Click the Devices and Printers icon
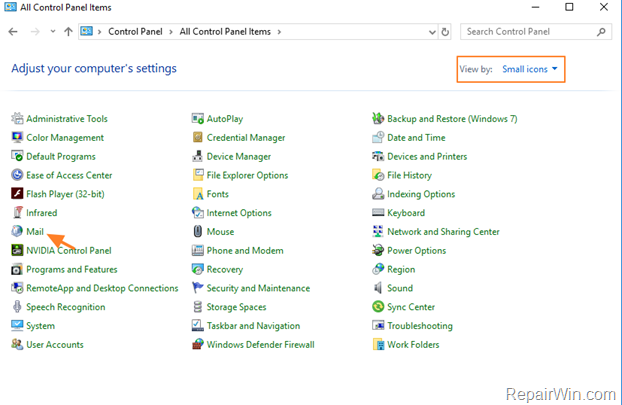This screenshot has height=405, width=622. (x=378, y=156)
